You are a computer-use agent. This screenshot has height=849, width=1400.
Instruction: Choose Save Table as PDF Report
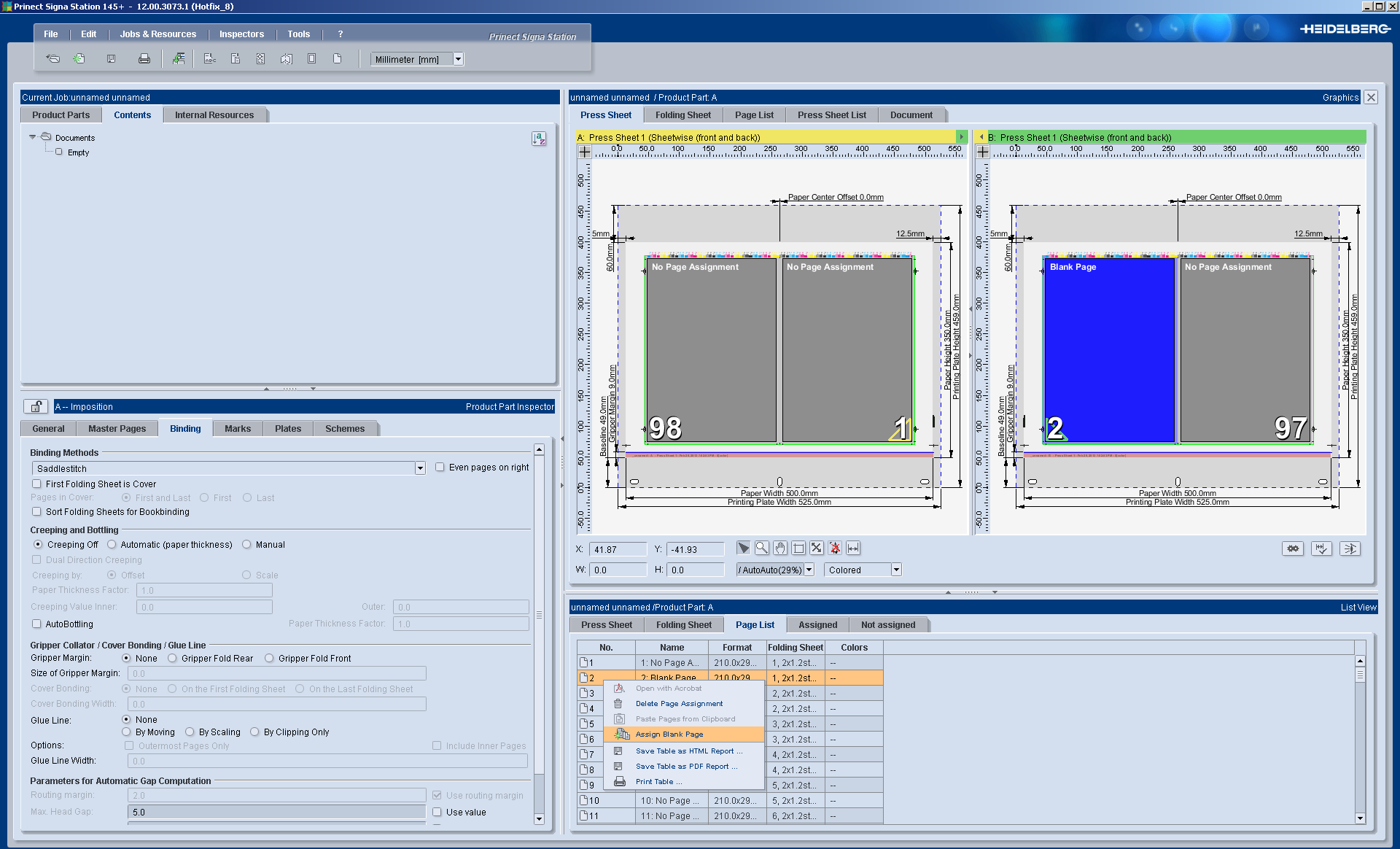pos(684,766)
